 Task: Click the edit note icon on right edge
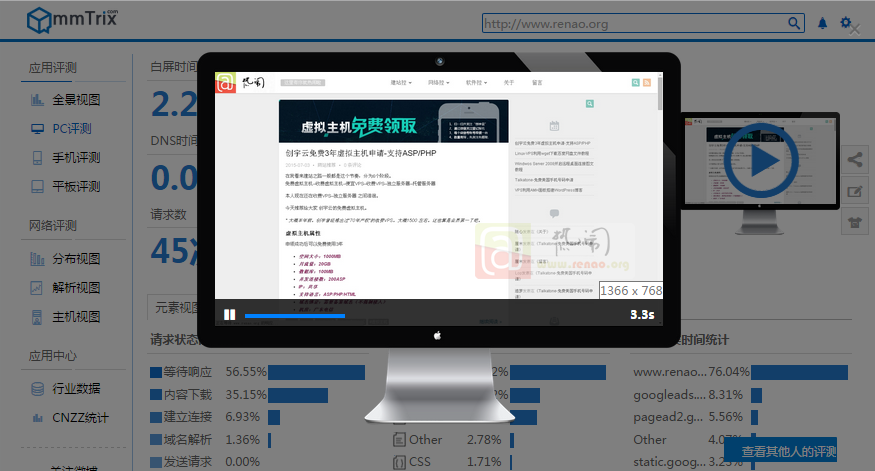click(854, 191)
